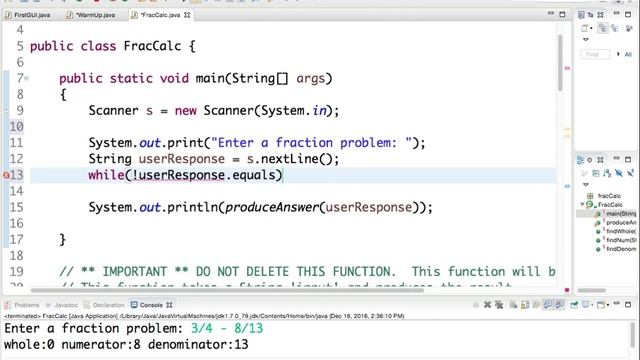Click the editor horizontal scrollbar
This screenshot has width=640, height=360.
[227, 290]
